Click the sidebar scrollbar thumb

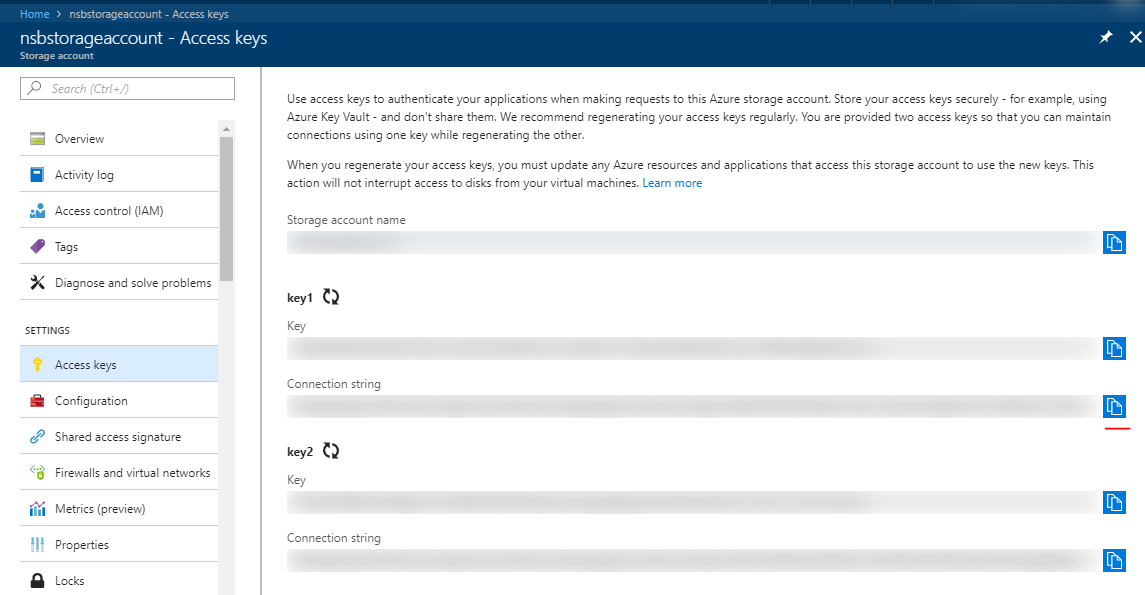click(226, 208)
